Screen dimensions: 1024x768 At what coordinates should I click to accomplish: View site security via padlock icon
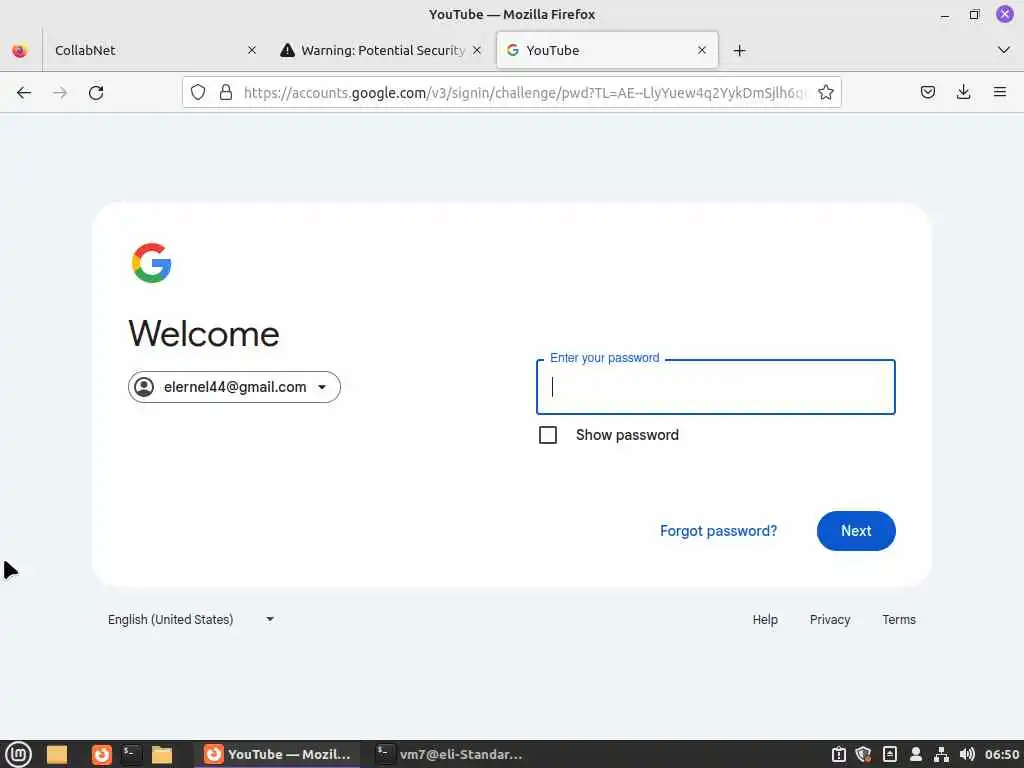[226, 92]
